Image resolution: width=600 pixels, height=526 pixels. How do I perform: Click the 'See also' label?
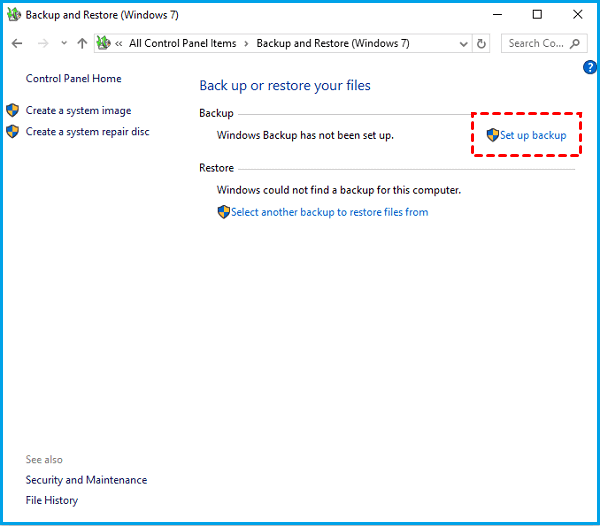(x=44, y=459)
